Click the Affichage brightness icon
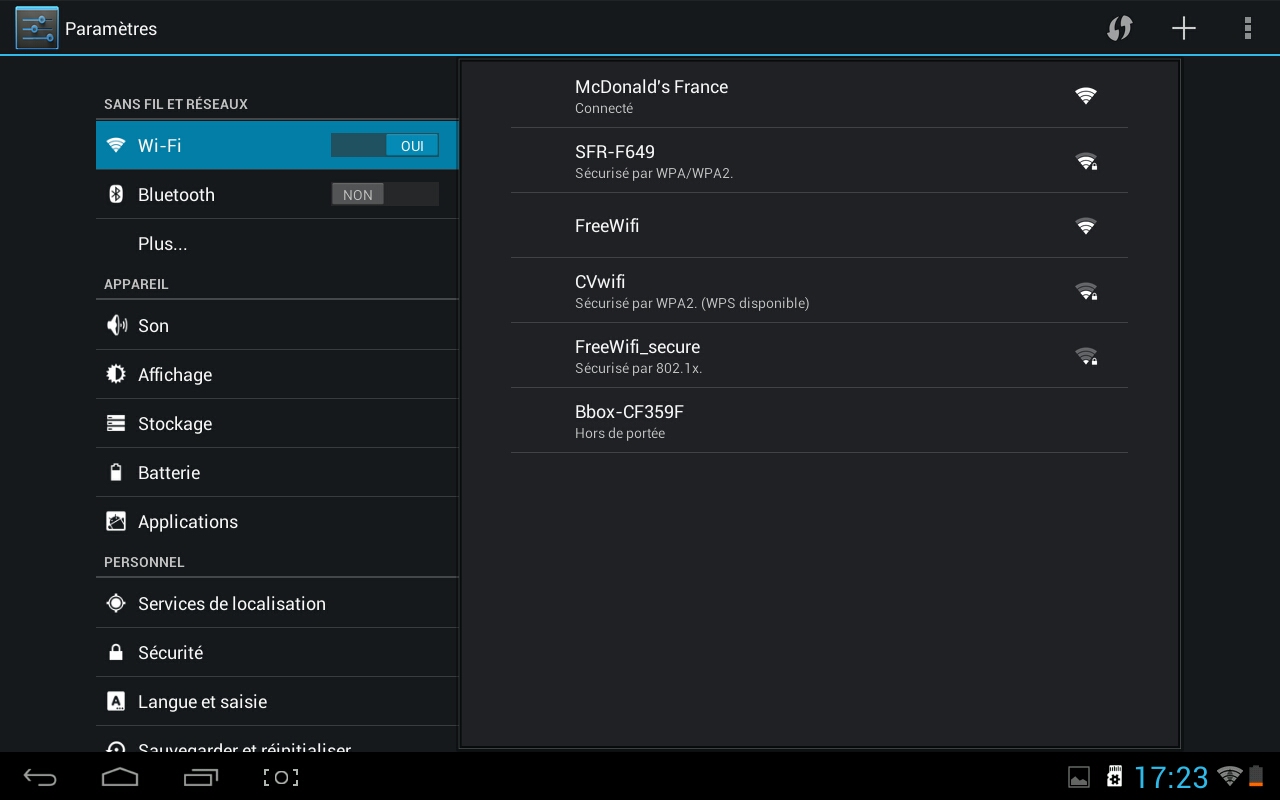The image size is (1280, 800). coord(116,374)
